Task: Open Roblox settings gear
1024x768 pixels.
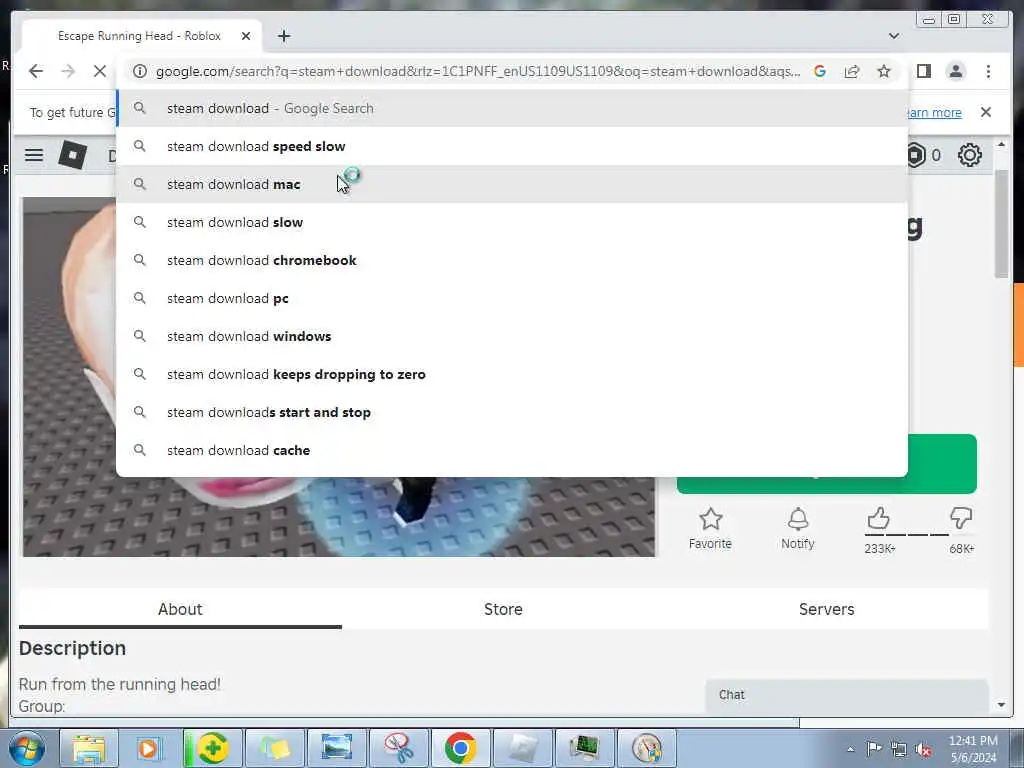Action: click(x=969, y=155)
